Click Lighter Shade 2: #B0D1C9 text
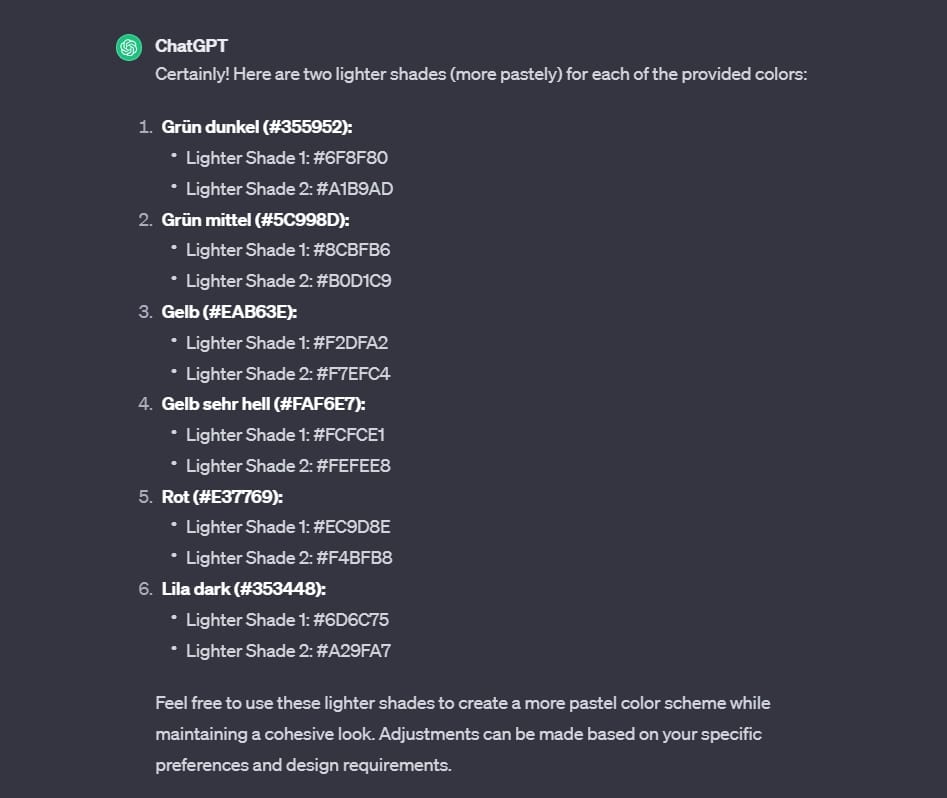 (x=288, y=281)
